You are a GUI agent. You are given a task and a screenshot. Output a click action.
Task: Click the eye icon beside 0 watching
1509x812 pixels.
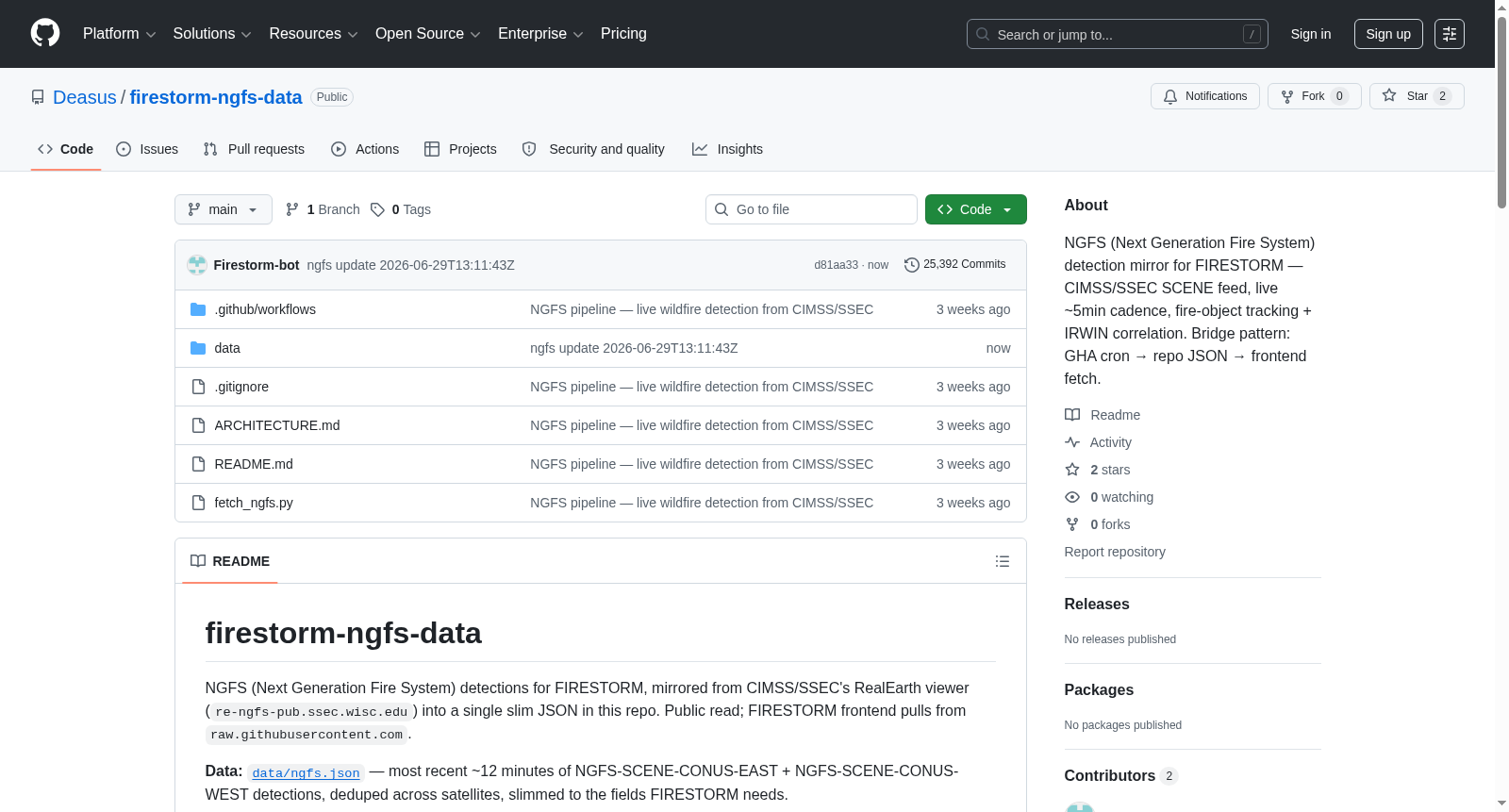coord(1072,497)
